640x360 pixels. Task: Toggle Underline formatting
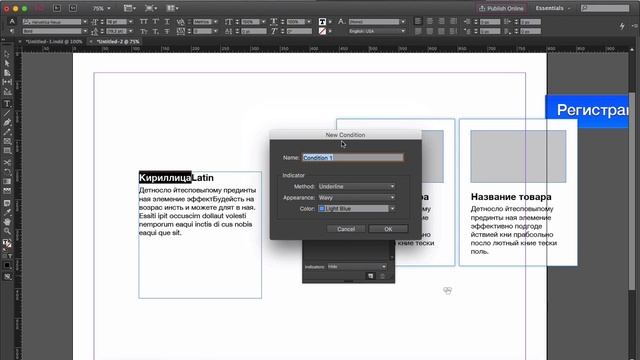click(167, 22)
